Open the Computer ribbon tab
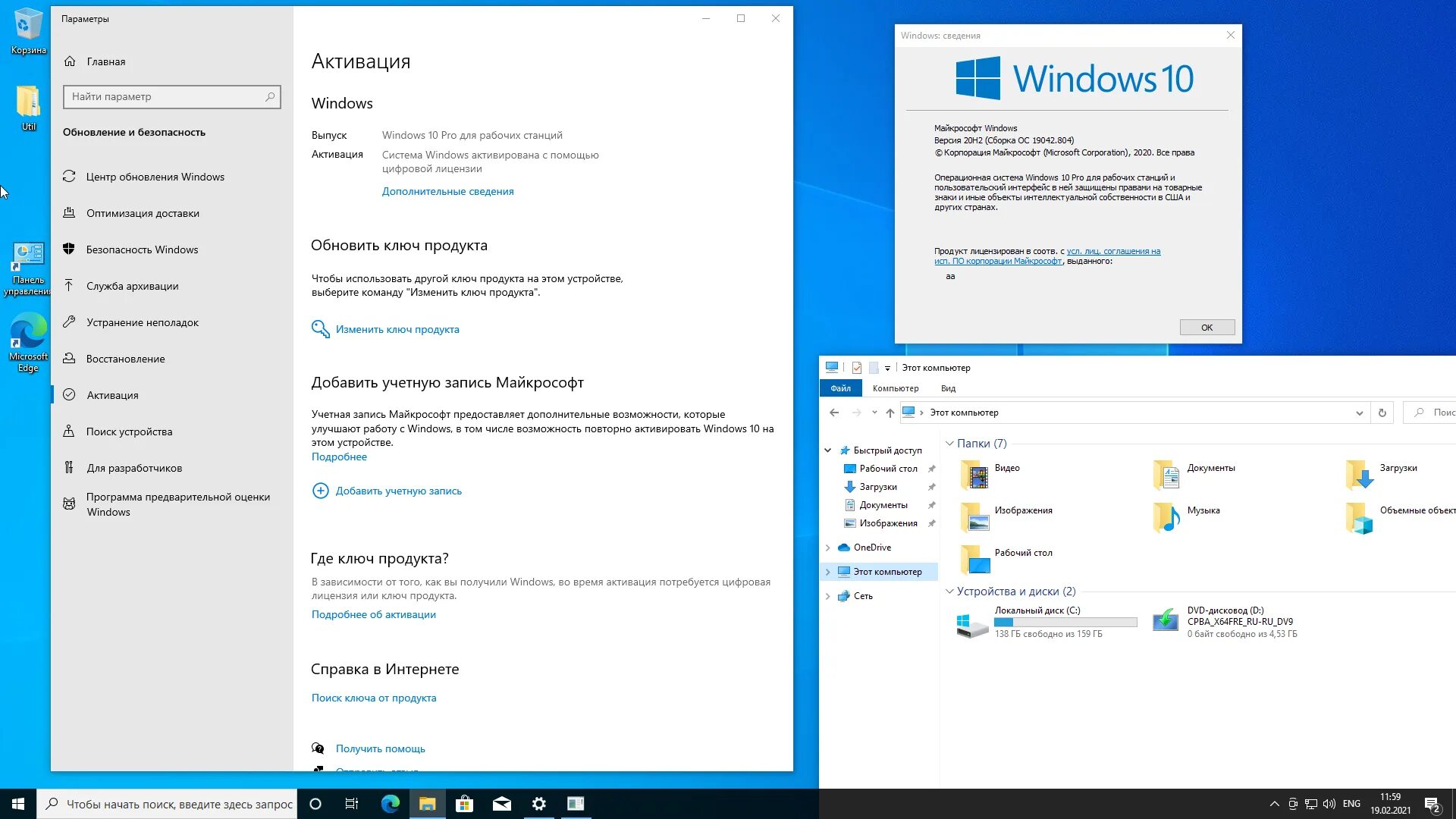Screen dimensions: 1456x819 click(895, 388)
